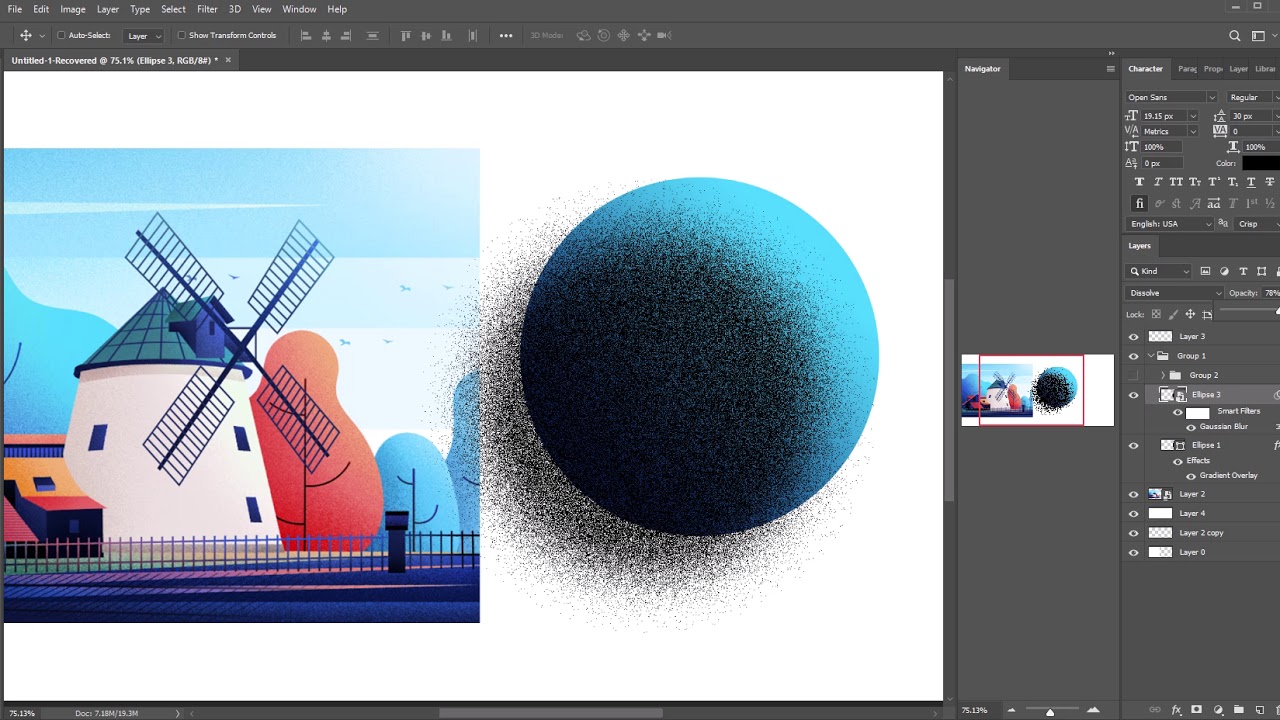Click the align top edges icon
This screenshot has width=1280, height=720.
406,35
